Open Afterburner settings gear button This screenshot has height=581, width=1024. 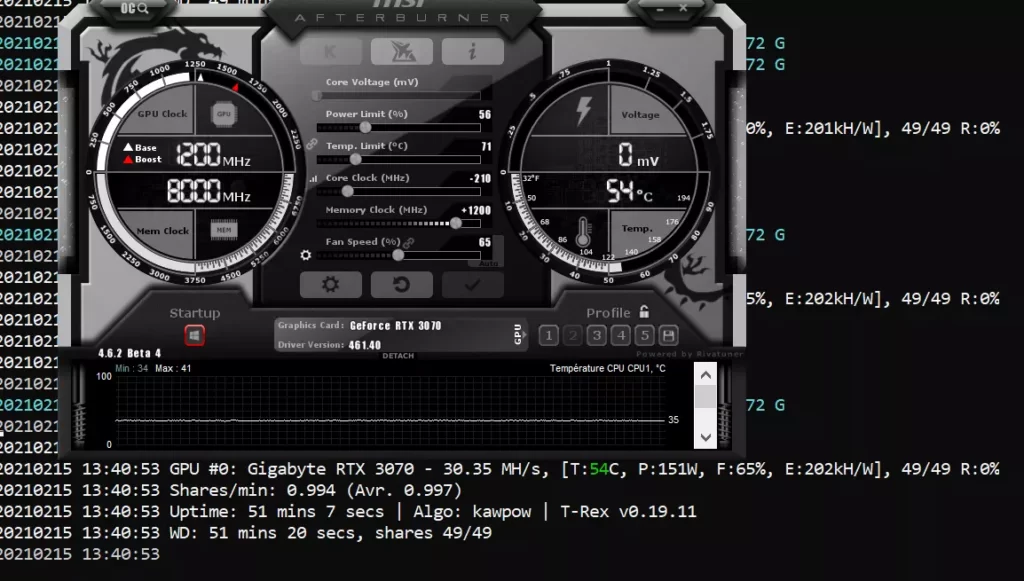pyautogui.click(x=330, y=285)
